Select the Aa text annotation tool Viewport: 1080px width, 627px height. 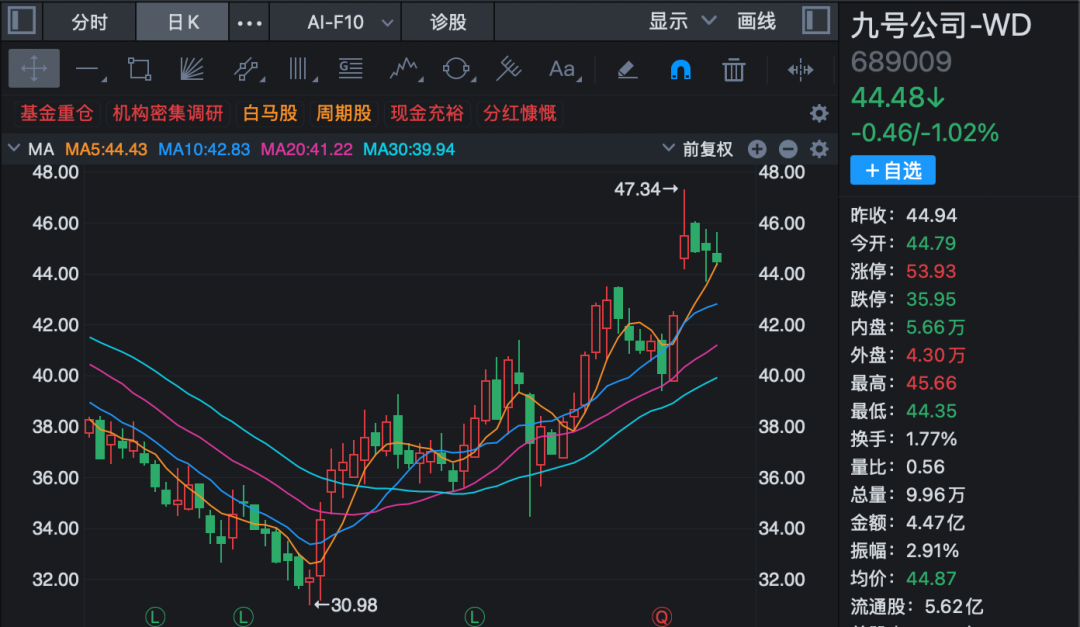(563, 69)
